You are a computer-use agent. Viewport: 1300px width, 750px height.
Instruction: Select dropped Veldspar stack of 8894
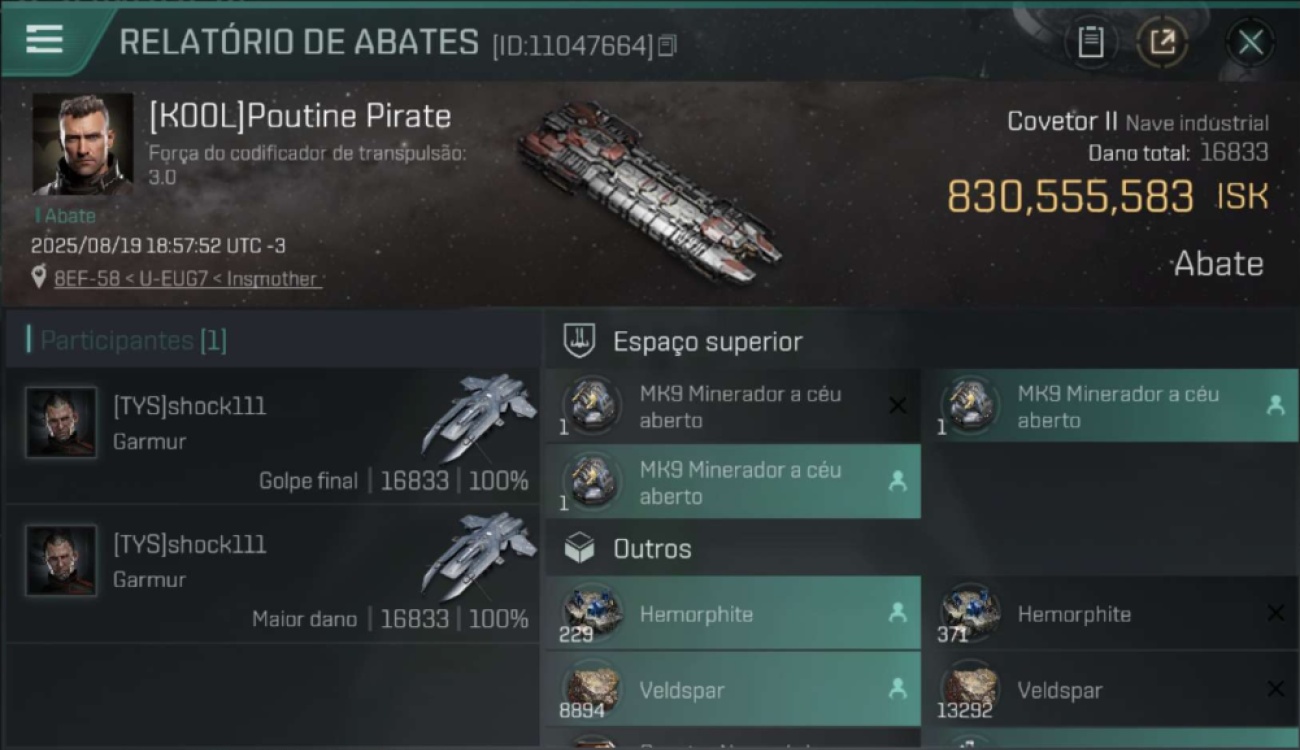click(x=733, y=689)
